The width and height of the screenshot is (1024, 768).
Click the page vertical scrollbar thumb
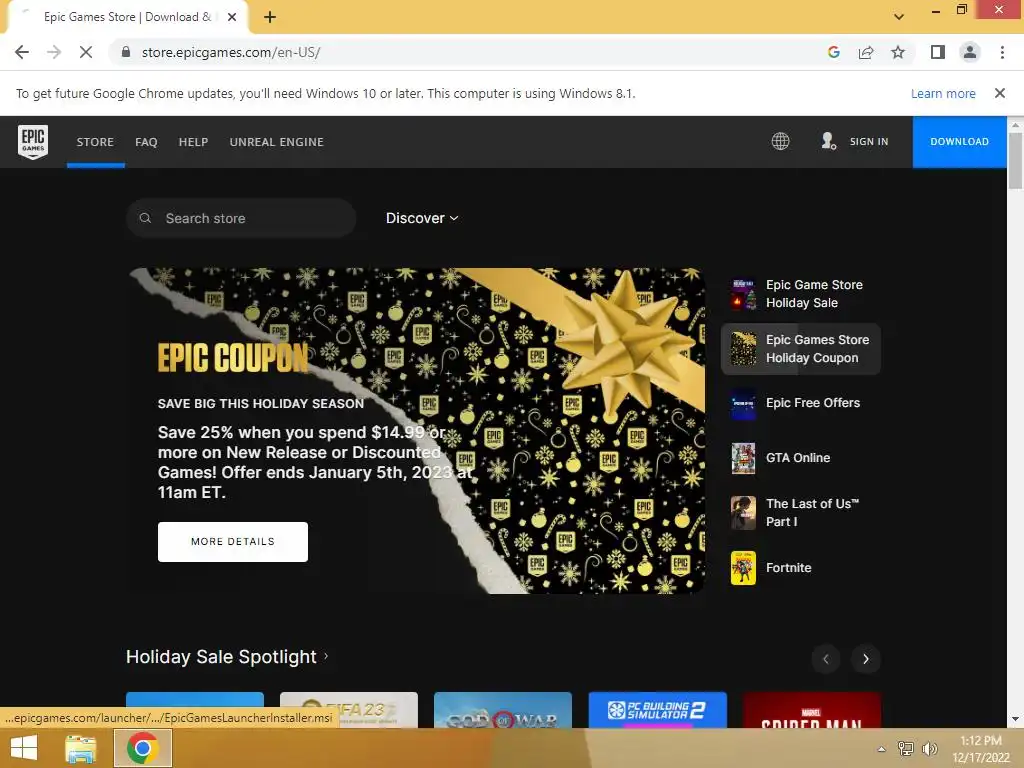pyautogui.click(x=1015, y=161)
